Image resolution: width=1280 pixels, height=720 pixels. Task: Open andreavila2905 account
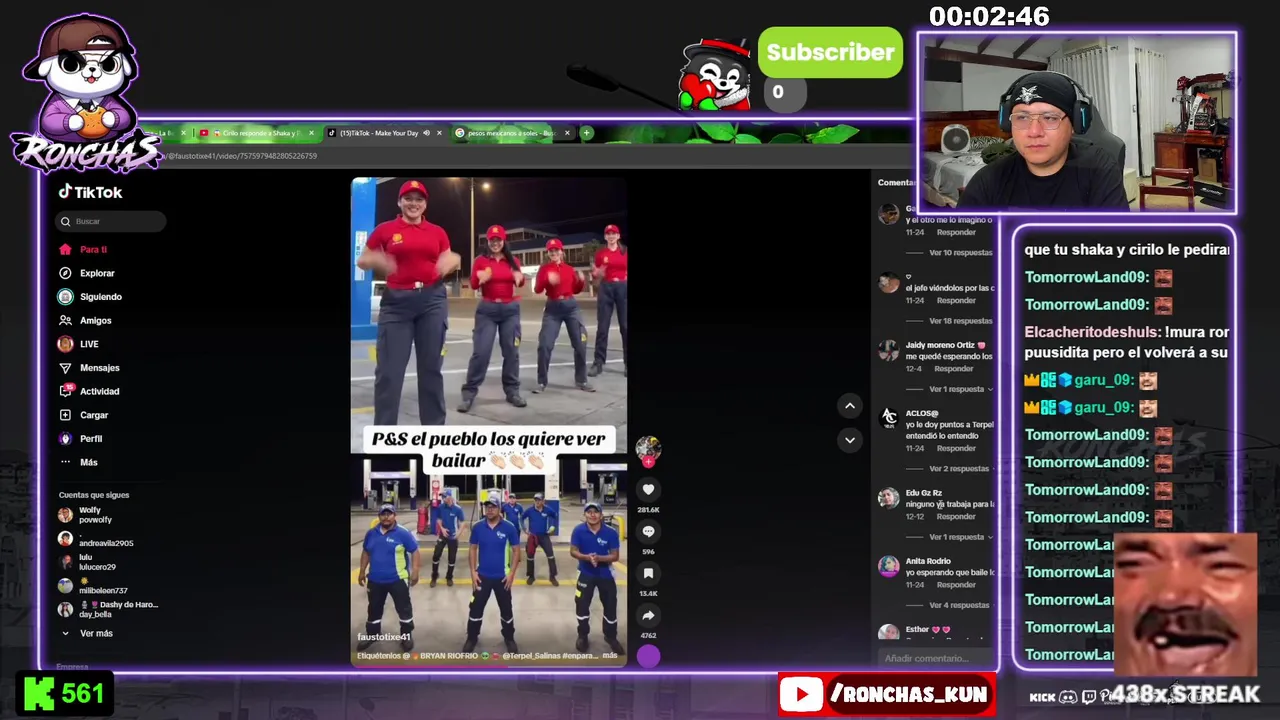click(96, 540)
